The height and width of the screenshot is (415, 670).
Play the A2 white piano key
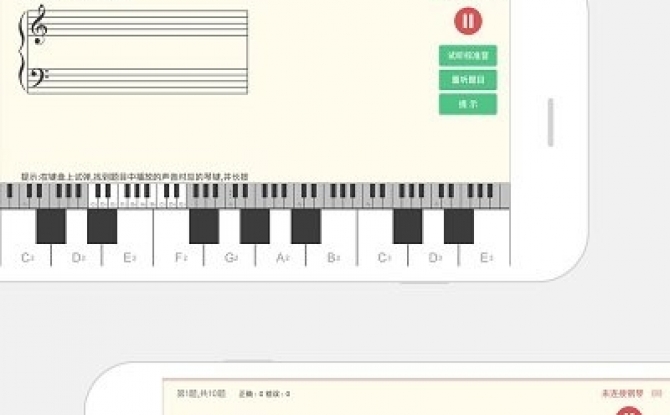(x=281, y=256)
